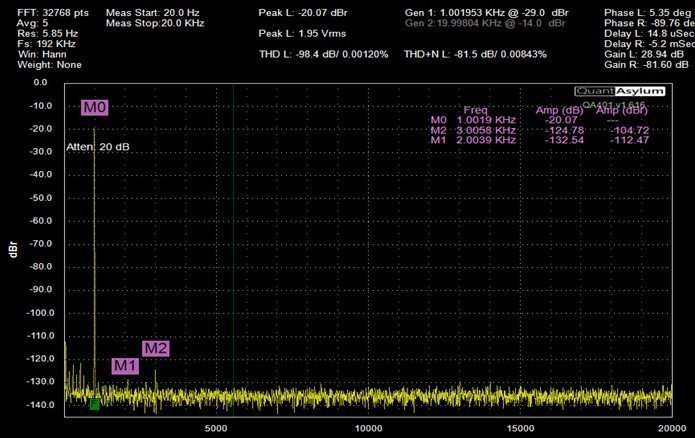The image size is (695, 438).
Task: Click the Phase R: -89.76 readout
Action: [x=649, y=23]
